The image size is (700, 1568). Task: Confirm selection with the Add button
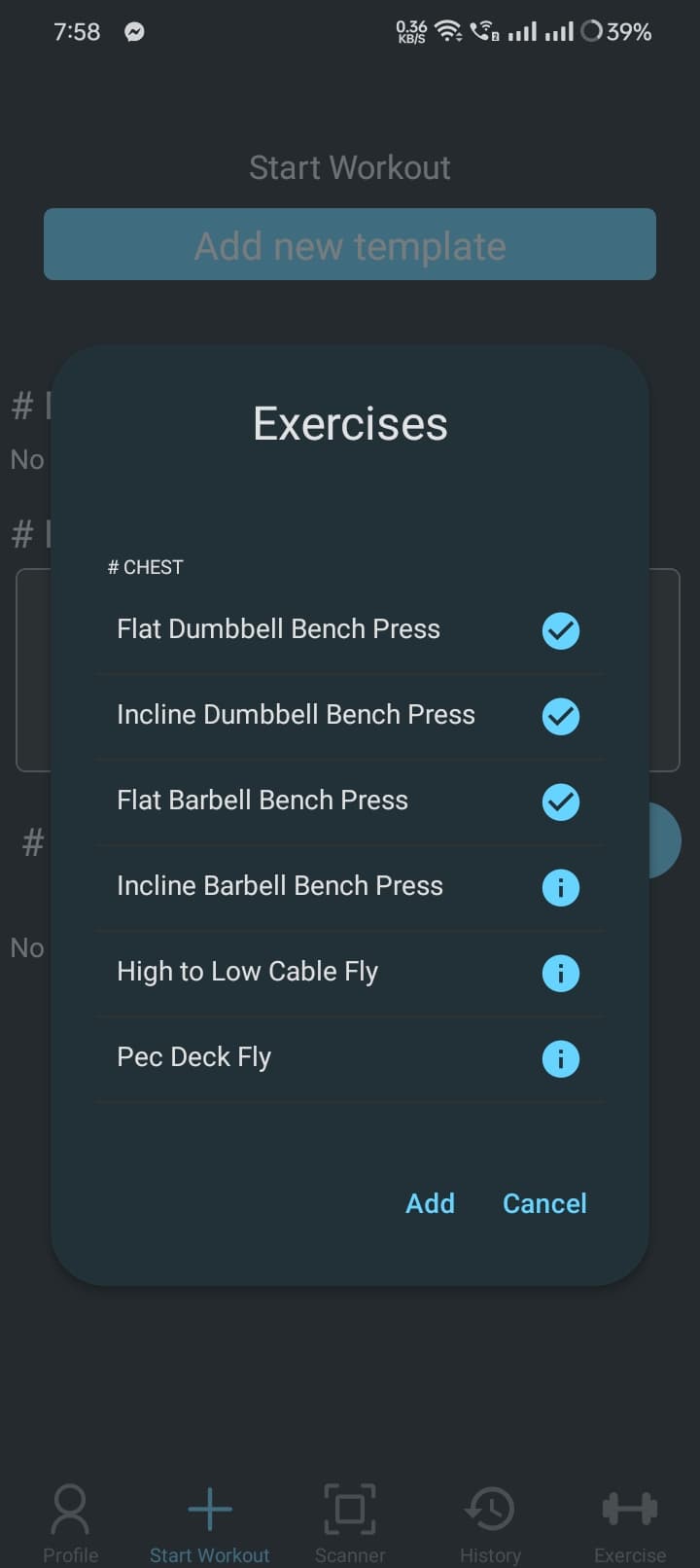click(x=430, y=1203)
